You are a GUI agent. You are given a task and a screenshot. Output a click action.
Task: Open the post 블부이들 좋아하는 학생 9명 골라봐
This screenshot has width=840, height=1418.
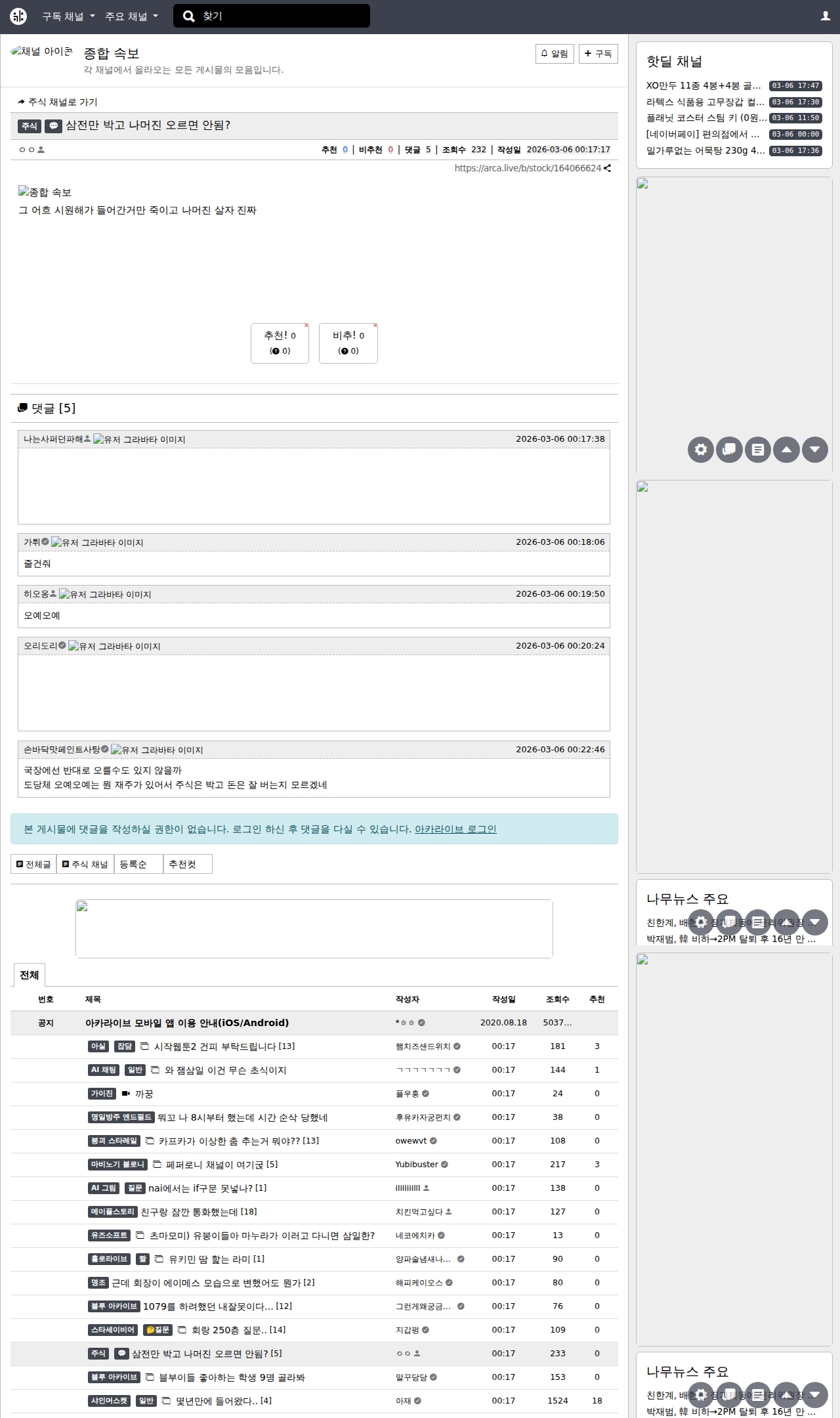[232, 1377]
